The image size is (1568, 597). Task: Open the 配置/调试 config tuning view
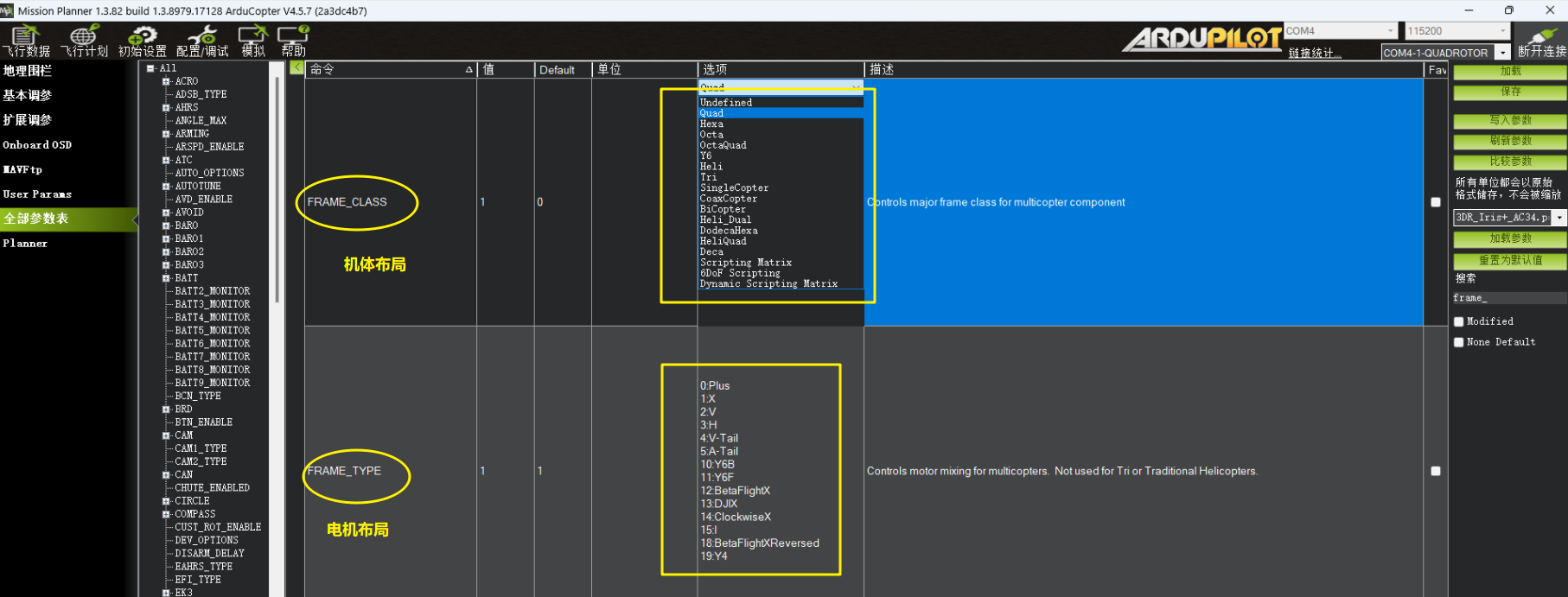202,41
